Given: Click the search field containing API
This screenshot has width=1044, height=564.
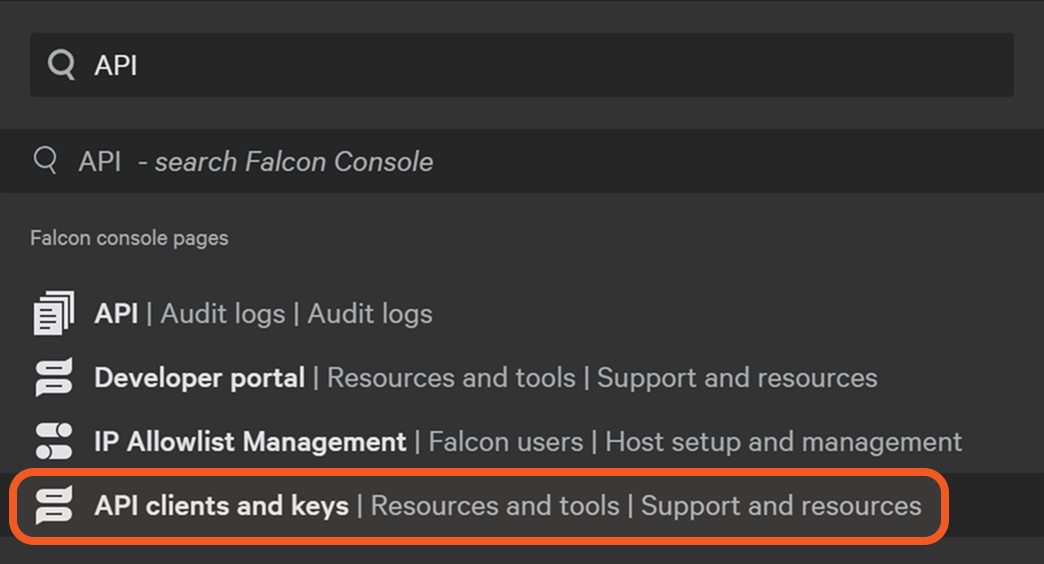Looking at the screenshot, I should click(x=520, y=65).
